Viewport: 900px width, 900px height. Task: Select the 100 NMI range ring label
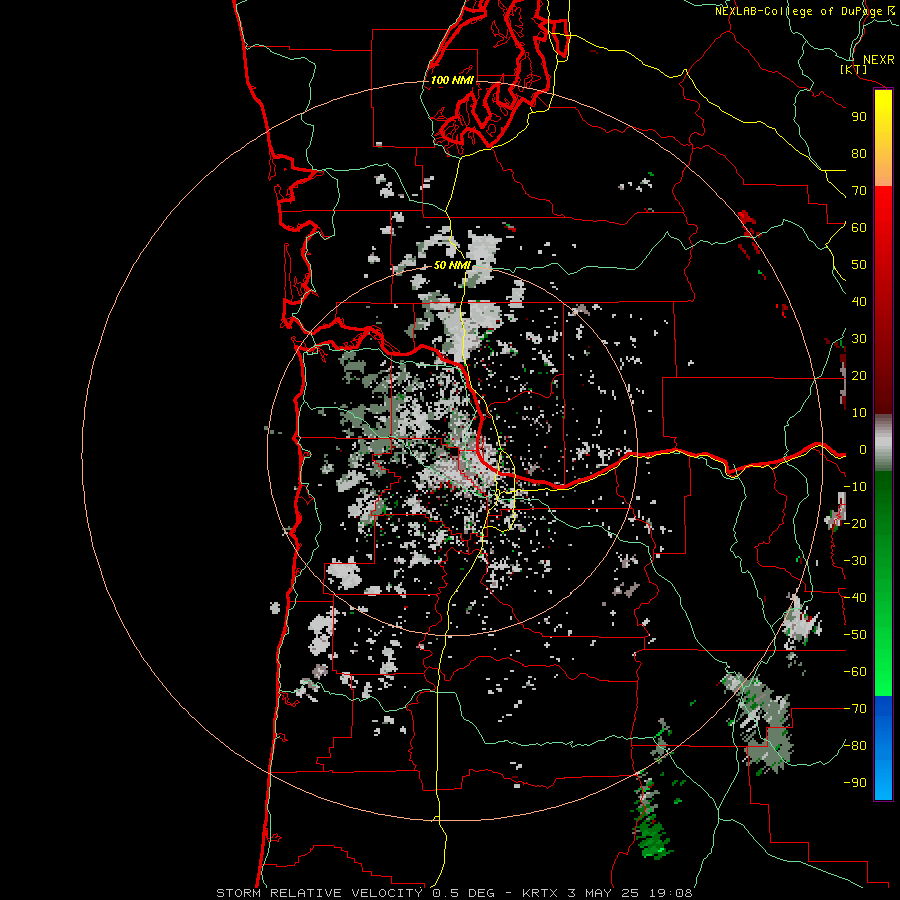tap(452, 80)
